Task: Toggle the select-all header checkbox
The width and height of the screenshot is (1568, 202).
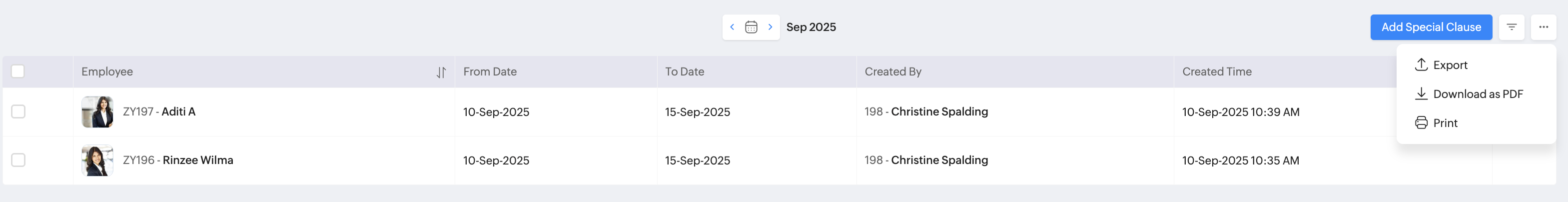Action: click(18, 72)
